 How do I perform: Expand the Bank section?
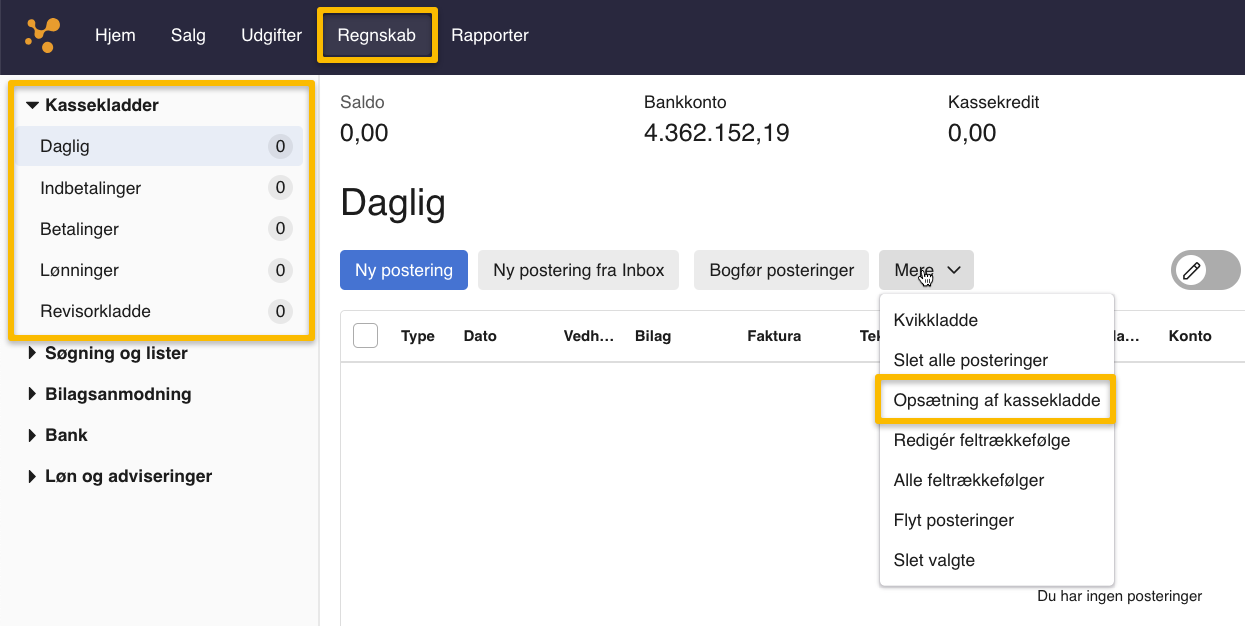66,435
